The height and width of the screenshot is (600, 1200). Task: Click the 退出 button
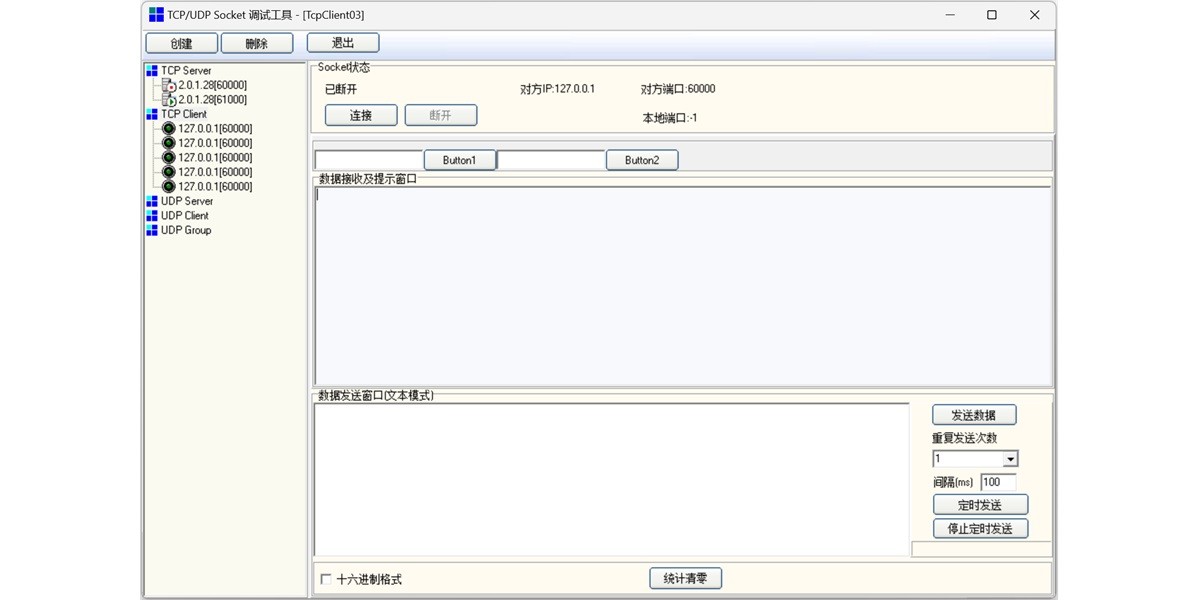coord(341,42)
